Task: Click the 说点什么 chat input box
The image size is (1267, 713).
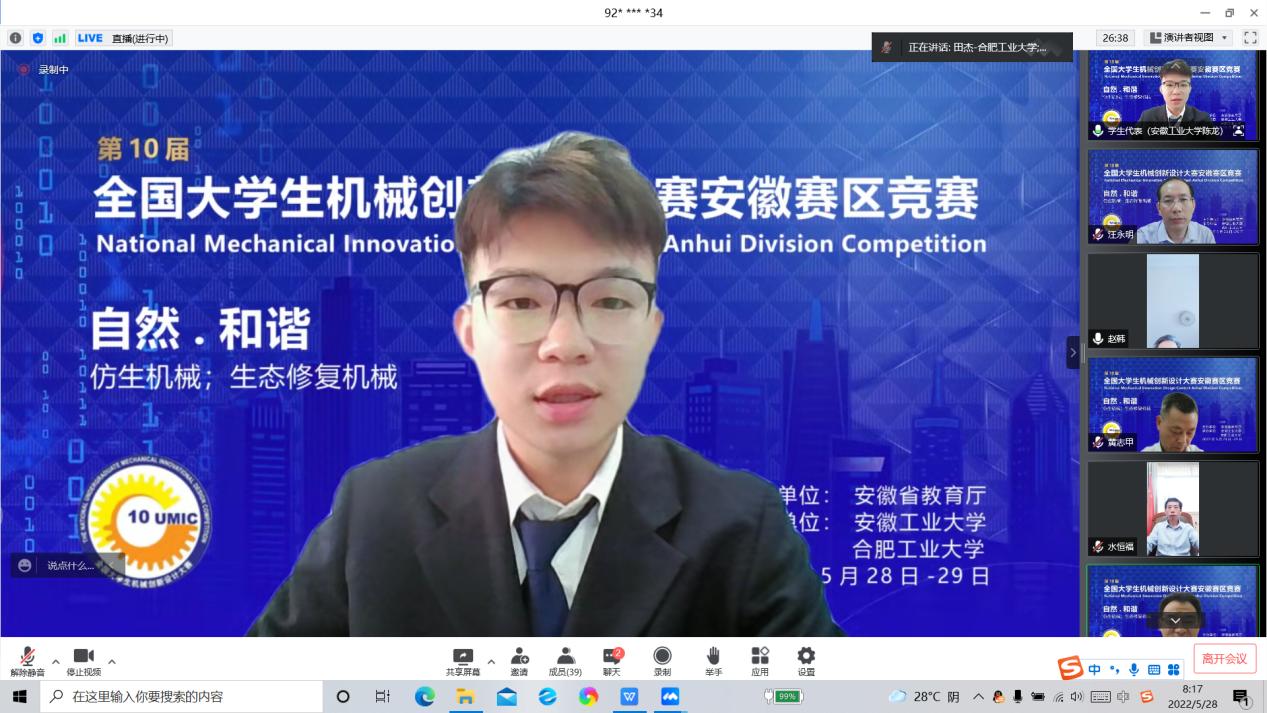Action: point(68,565)
